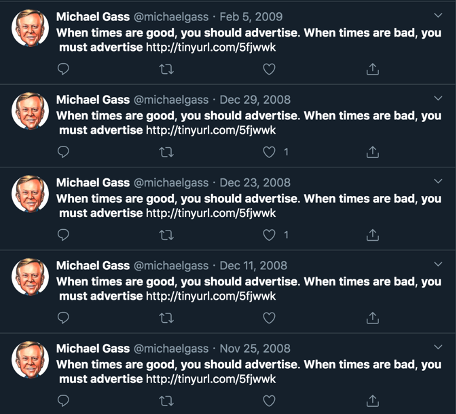Share the Nov 25, 2008 tweet
Screen dimensions: 456x414
373,401
